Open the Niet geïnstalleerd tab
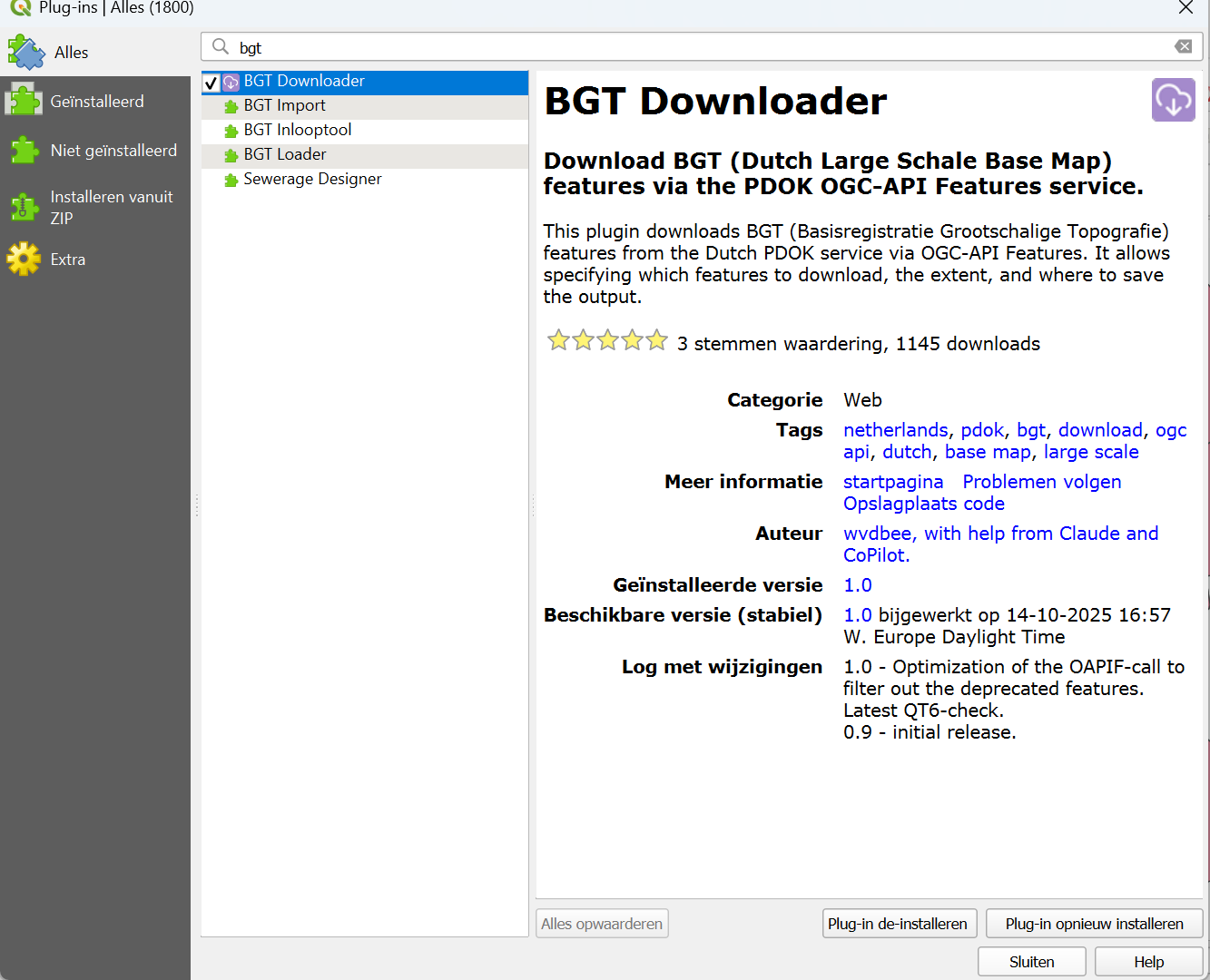 pyautogui.click(x=113, y=151)
